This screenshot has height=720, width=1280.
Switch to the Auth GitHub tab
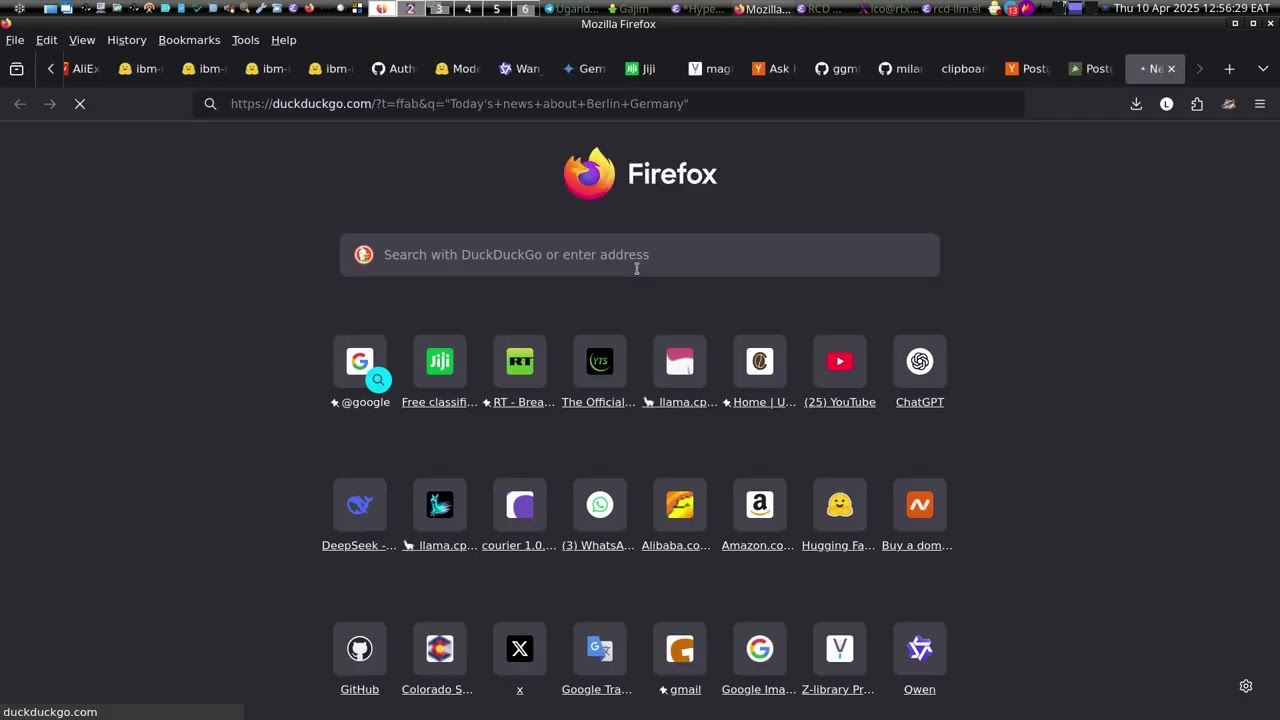[393, 69]
